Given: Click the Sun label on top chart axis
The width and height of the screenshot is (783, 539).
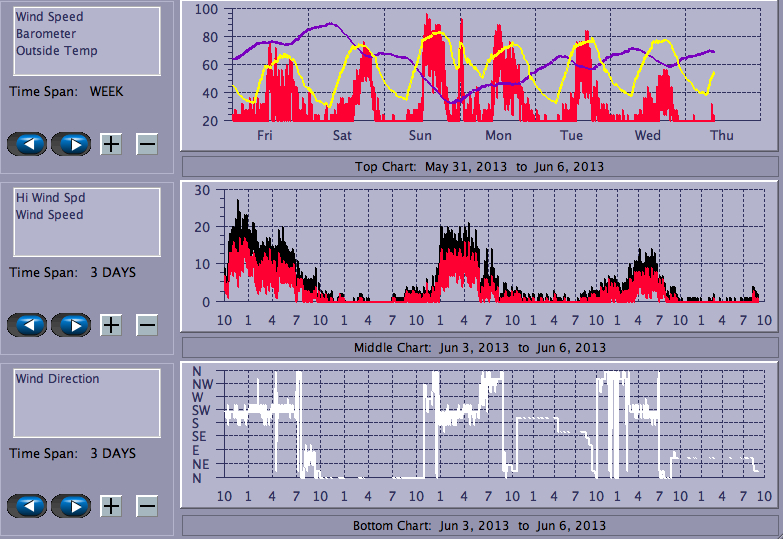Looking at the screenshot, I should coord(420,136).
